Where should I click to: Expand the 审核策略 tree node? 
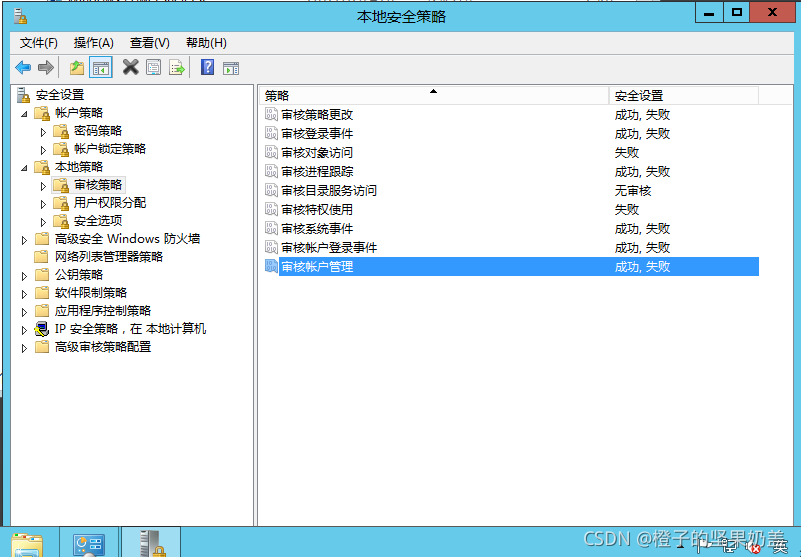point(43,186)
